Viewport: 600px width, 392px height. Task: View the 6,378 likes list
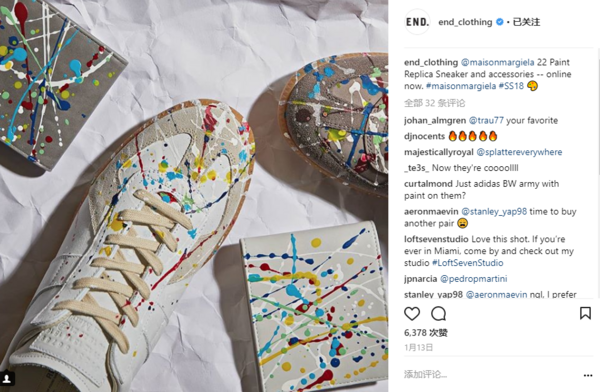point(426,333)
